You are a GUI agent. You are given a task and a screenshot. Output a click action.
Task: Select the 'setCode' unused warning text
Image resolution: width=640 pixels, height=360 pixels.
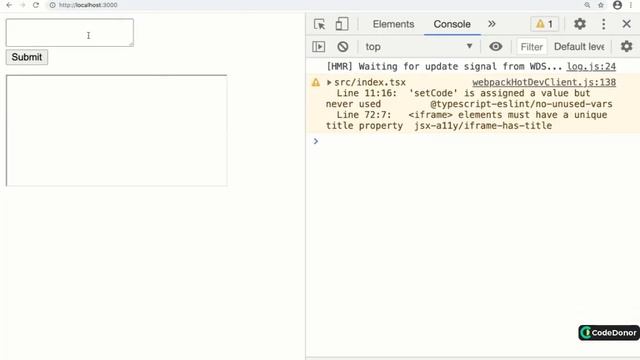pos(469,98)
